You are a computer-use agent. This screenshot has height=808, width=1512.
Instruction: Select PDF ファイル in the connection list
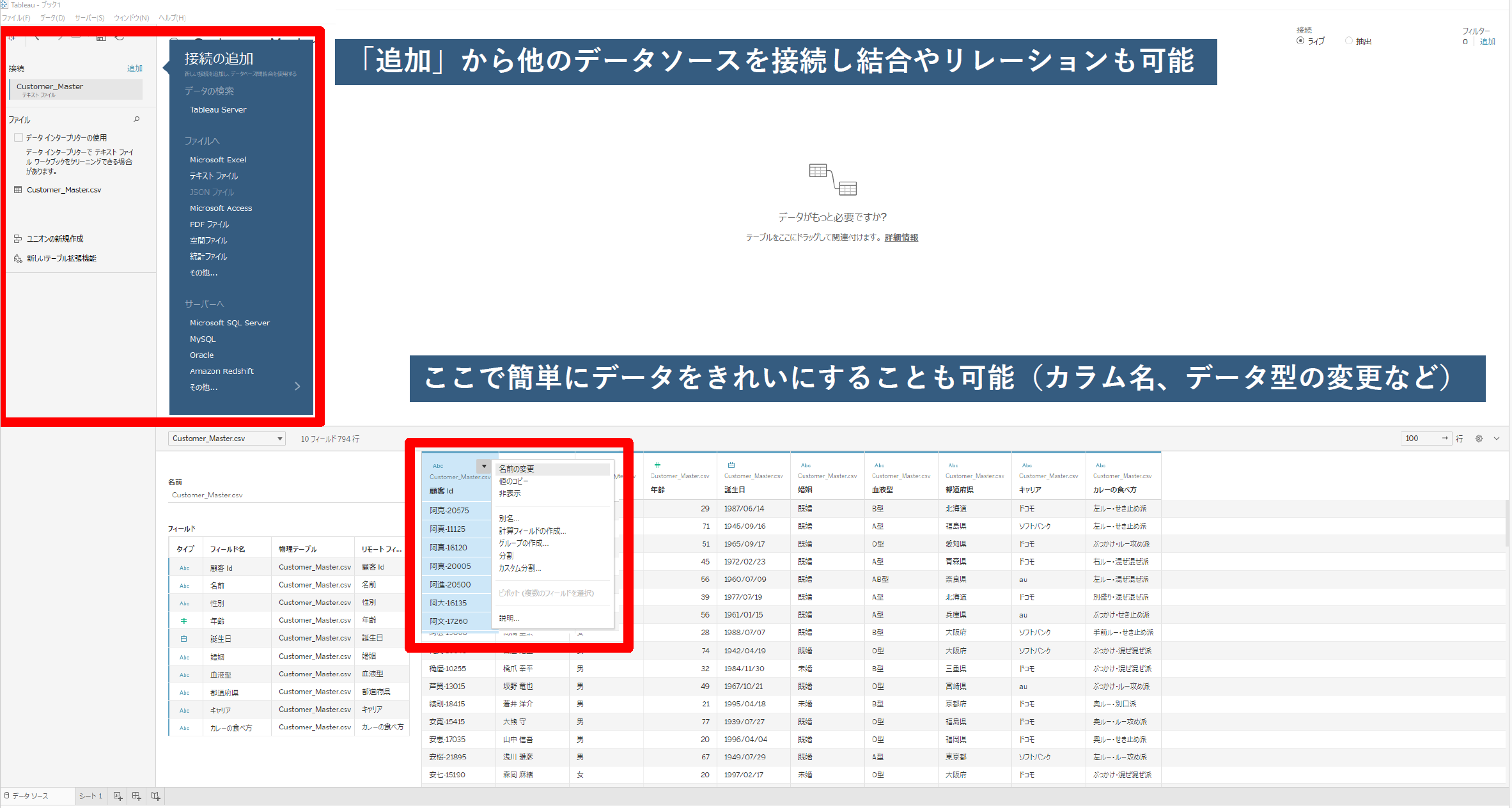click(x=209, y=224)
